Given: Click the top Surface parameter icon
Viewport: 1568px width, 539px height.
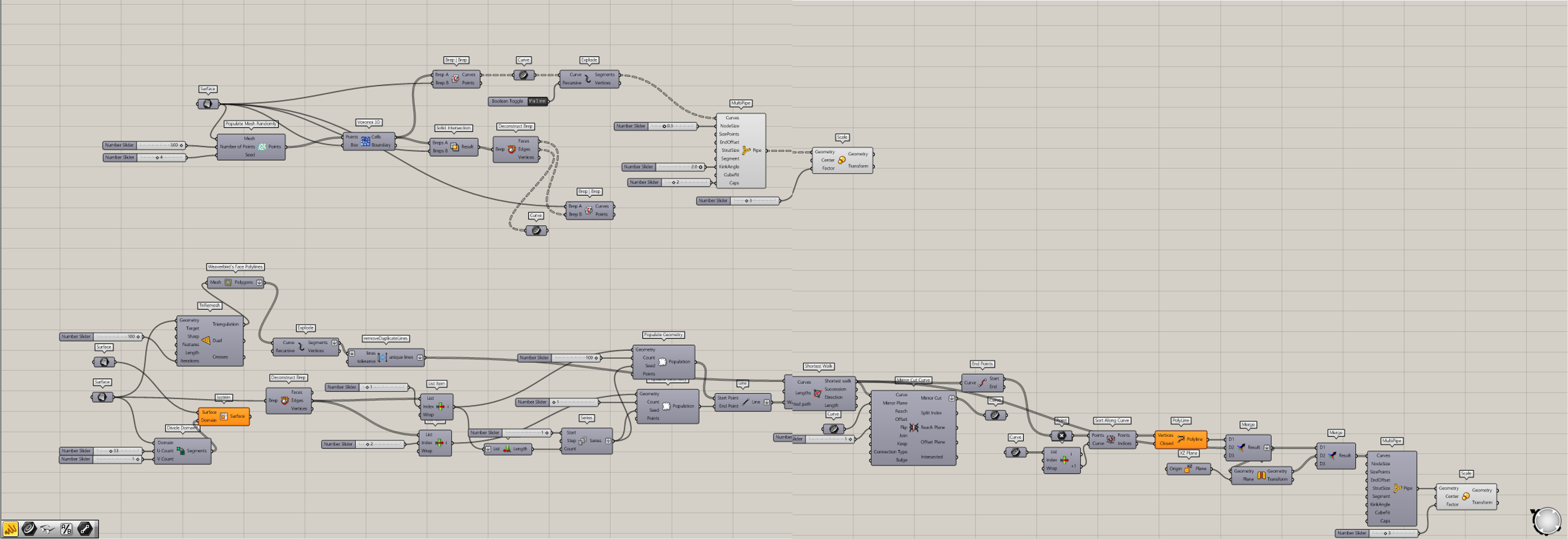Looking at the screenshot, I should pyautogui.click(x=207, y=104).
